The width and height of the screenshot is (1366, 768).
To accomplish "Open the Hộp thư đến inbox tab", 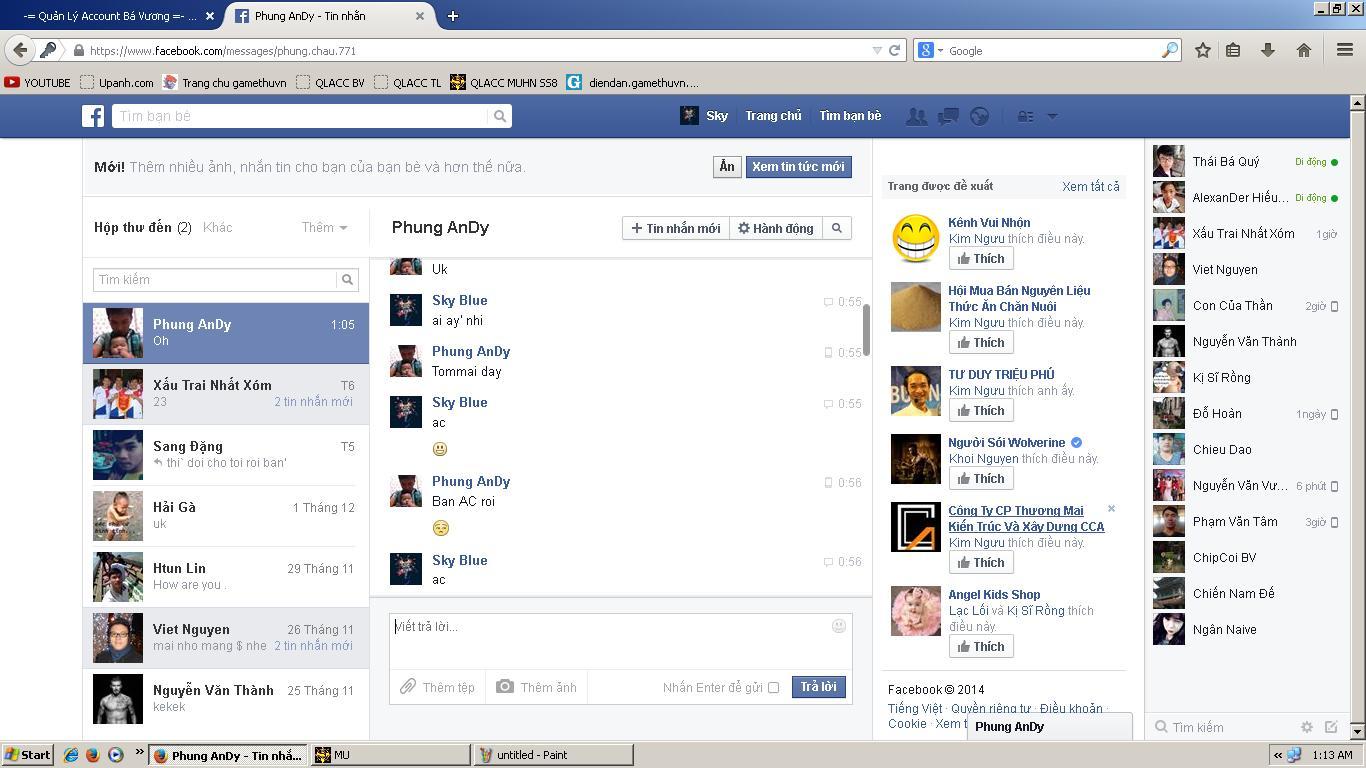I will click(x=142, y=227).
